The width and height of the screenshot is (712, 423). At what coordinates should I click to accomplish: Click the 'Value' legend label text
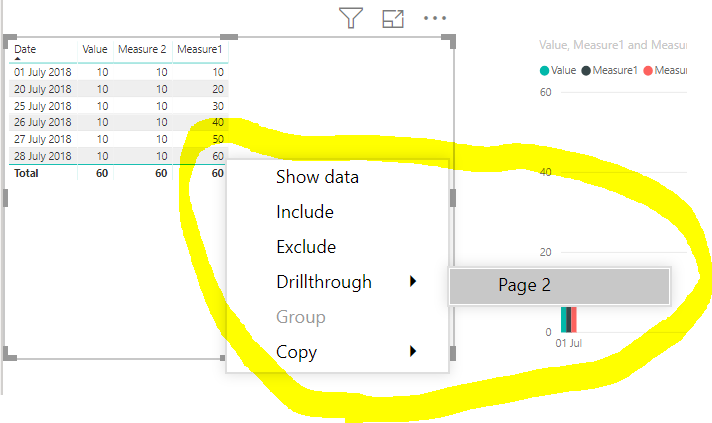564,70
